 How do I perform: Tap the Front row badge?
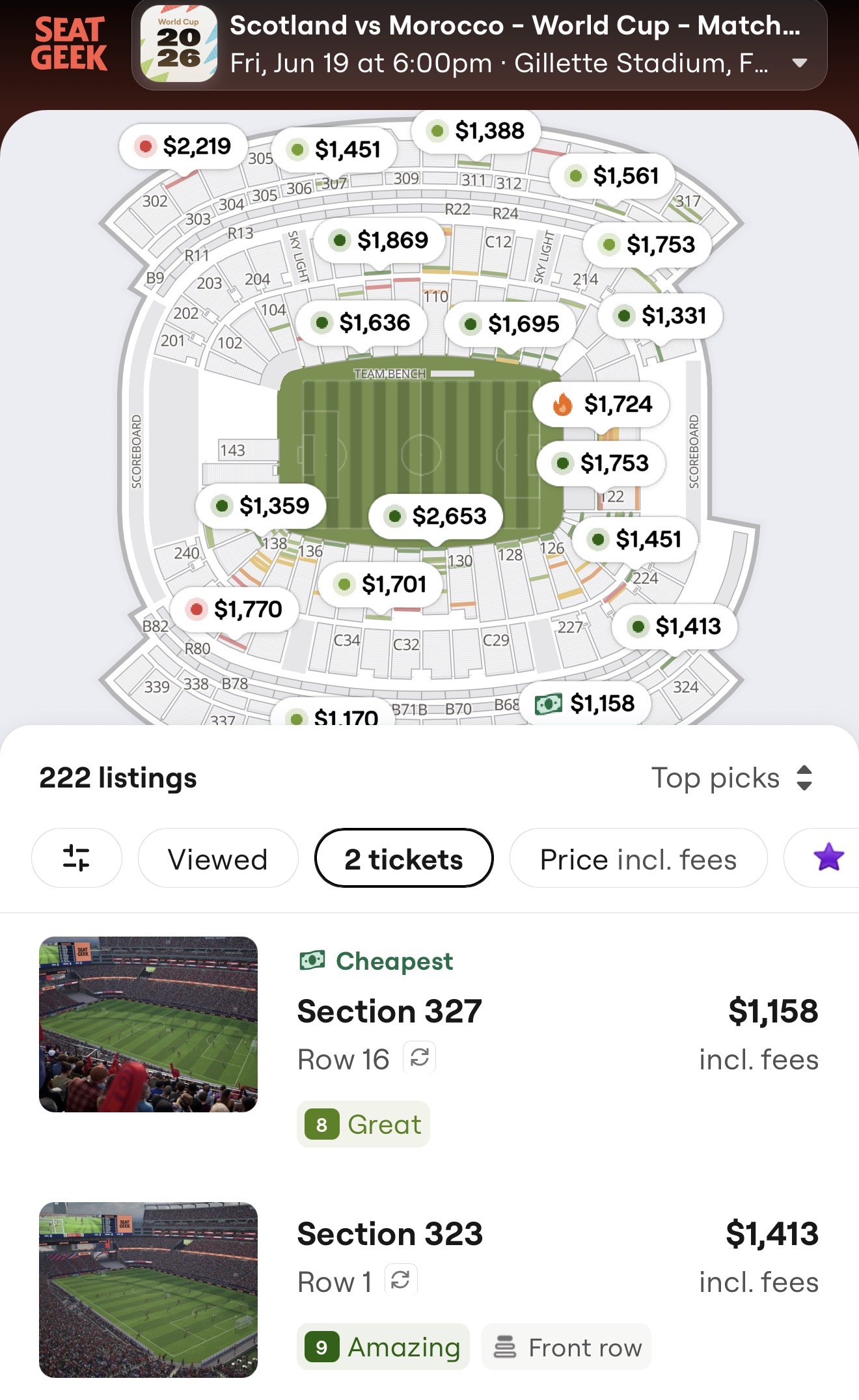[x=566, y=1347]
